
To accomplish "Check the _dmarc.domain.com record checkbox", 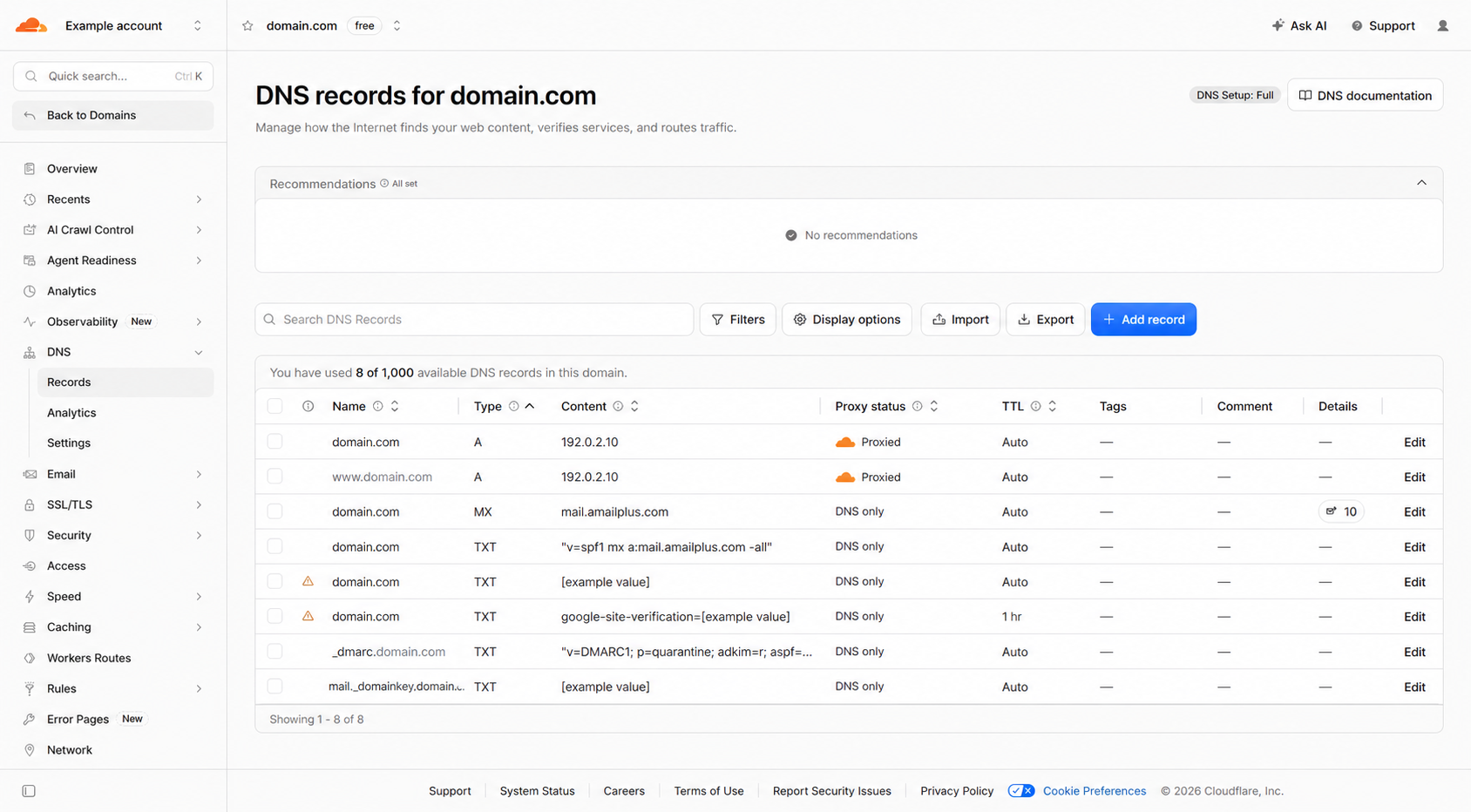I will [x=275, y=652].
